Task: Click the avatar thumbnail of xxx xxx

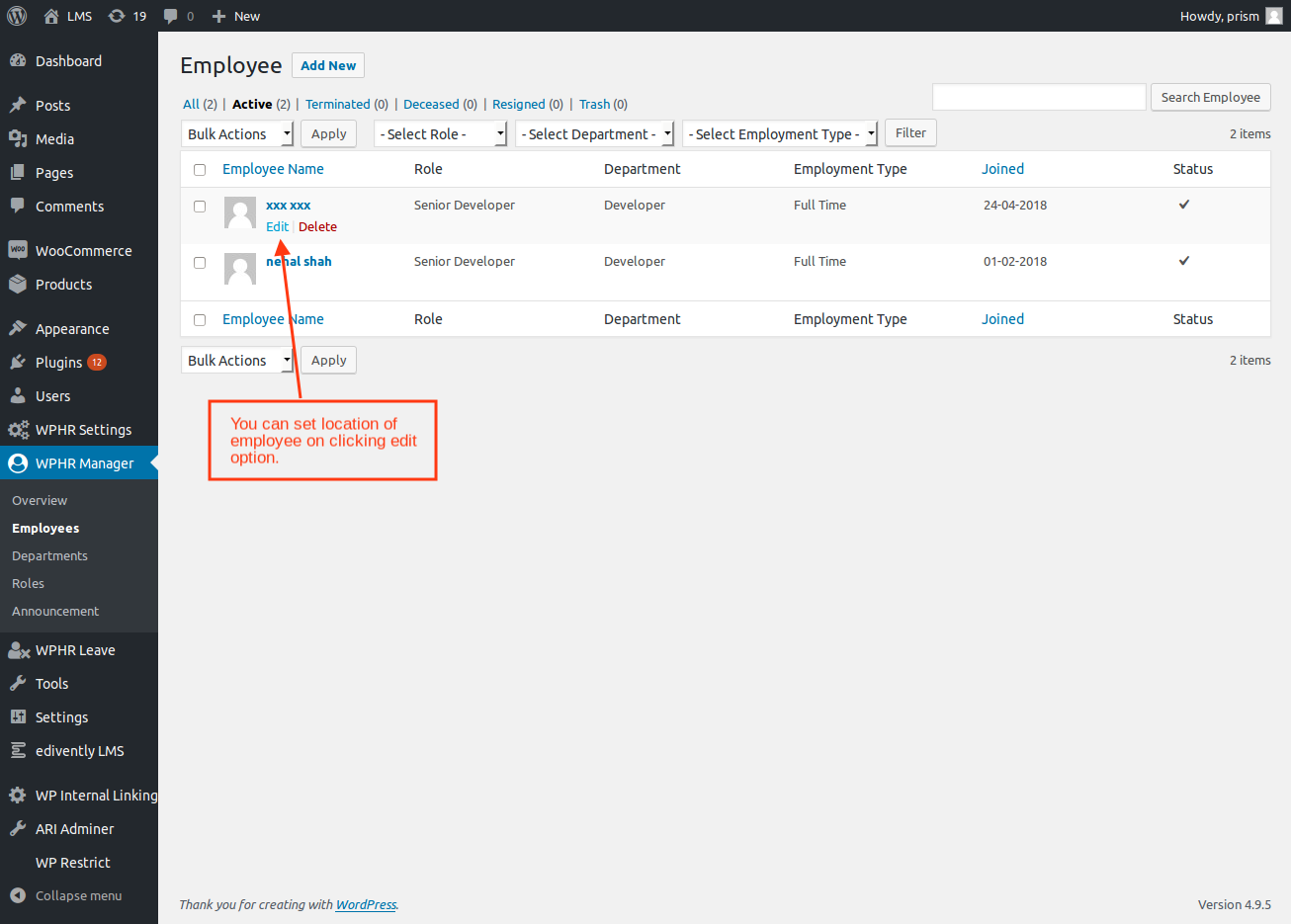Action: coord(240,212)
